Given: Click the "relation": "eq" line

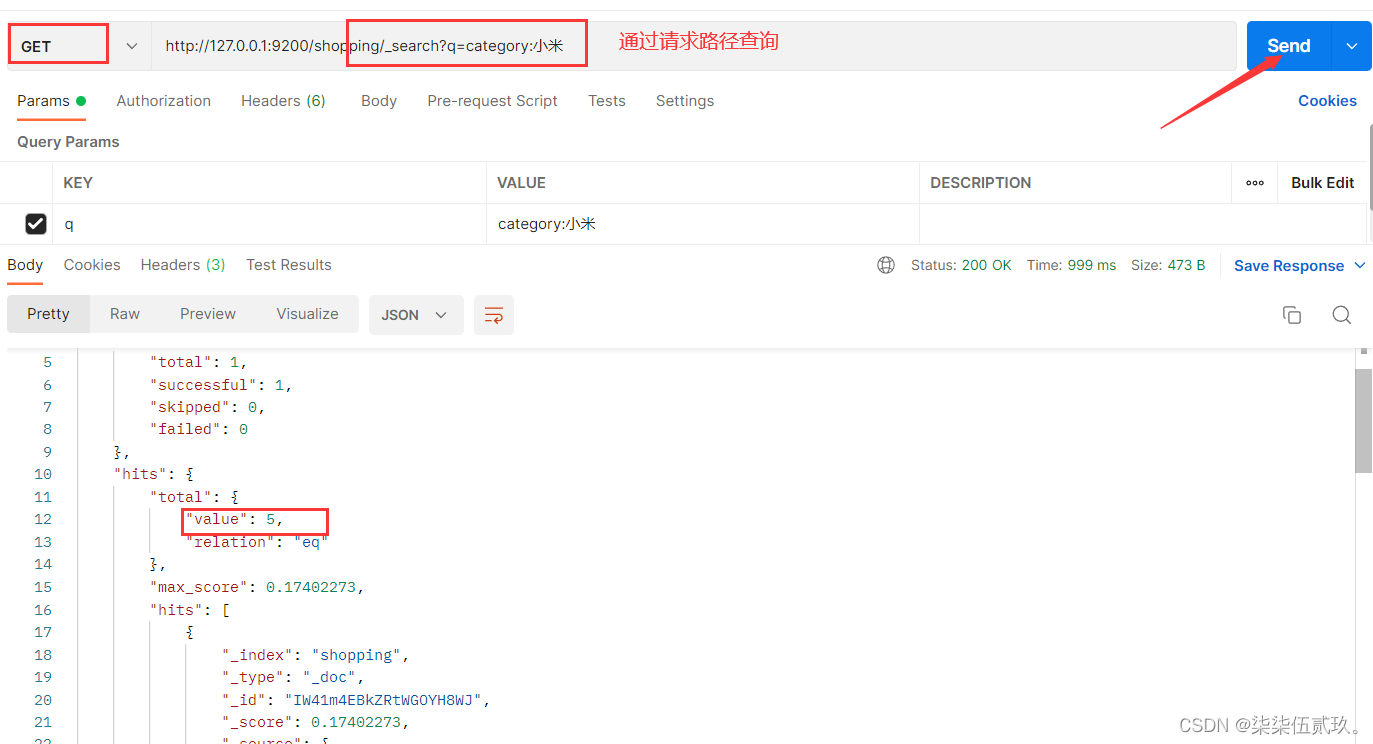Looking at the screenshot, I should pos(257,542).
